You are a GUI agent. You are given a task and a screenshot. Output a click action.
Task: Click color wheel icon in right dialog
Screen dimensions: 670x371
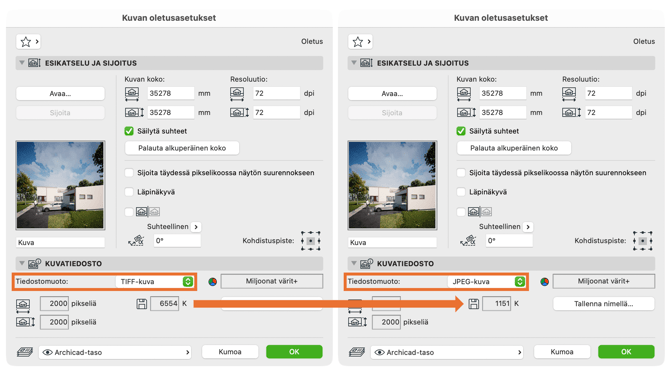click(544, 282)
